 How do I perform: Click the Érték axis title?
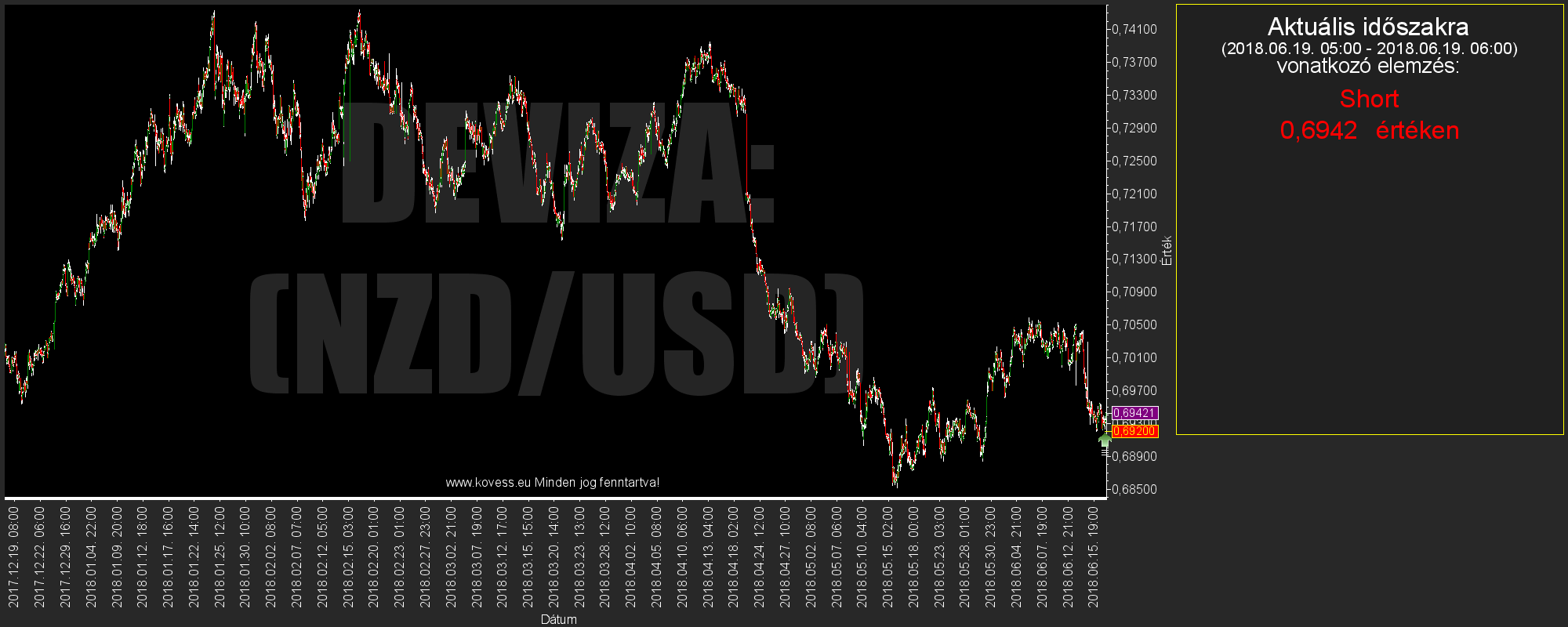[1167, 251]
